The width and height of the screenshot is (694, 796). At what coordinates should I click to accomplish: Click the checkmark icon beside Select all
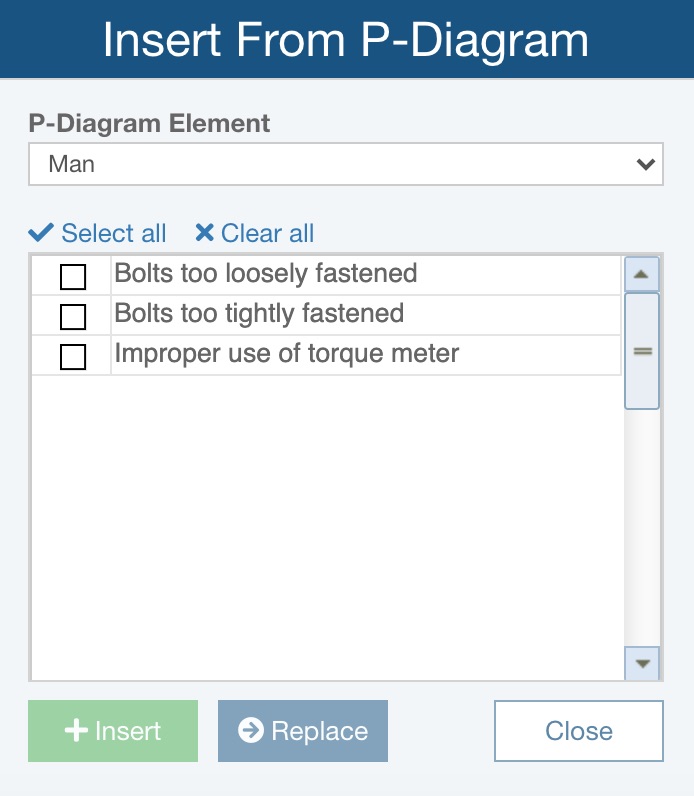pos(41,233)
